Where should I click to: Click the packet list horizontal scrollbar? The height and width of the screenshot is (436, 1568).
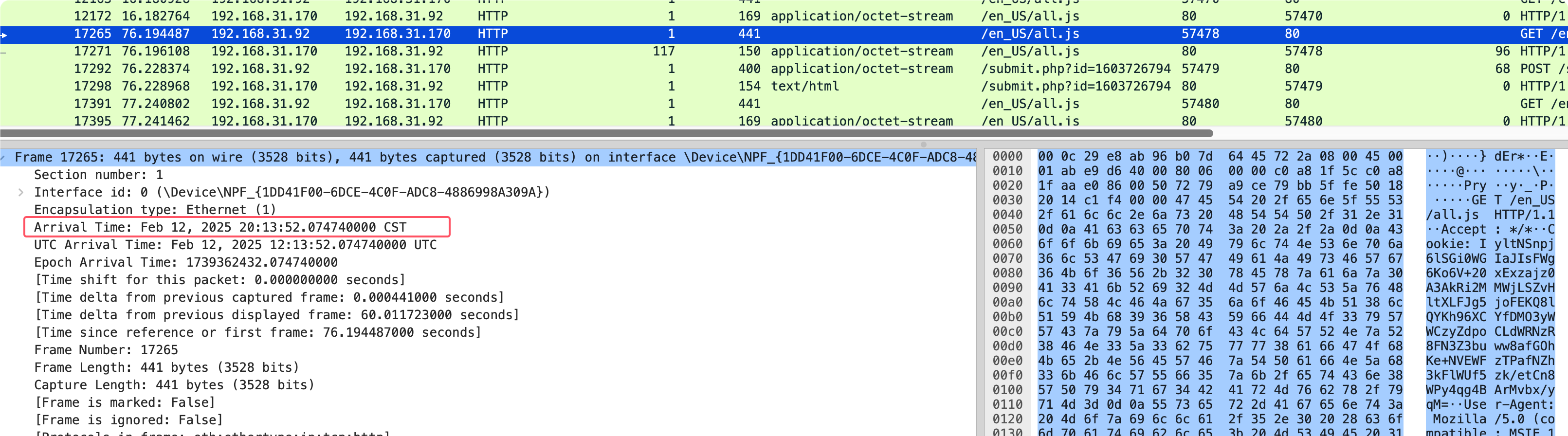click(606, 133)
